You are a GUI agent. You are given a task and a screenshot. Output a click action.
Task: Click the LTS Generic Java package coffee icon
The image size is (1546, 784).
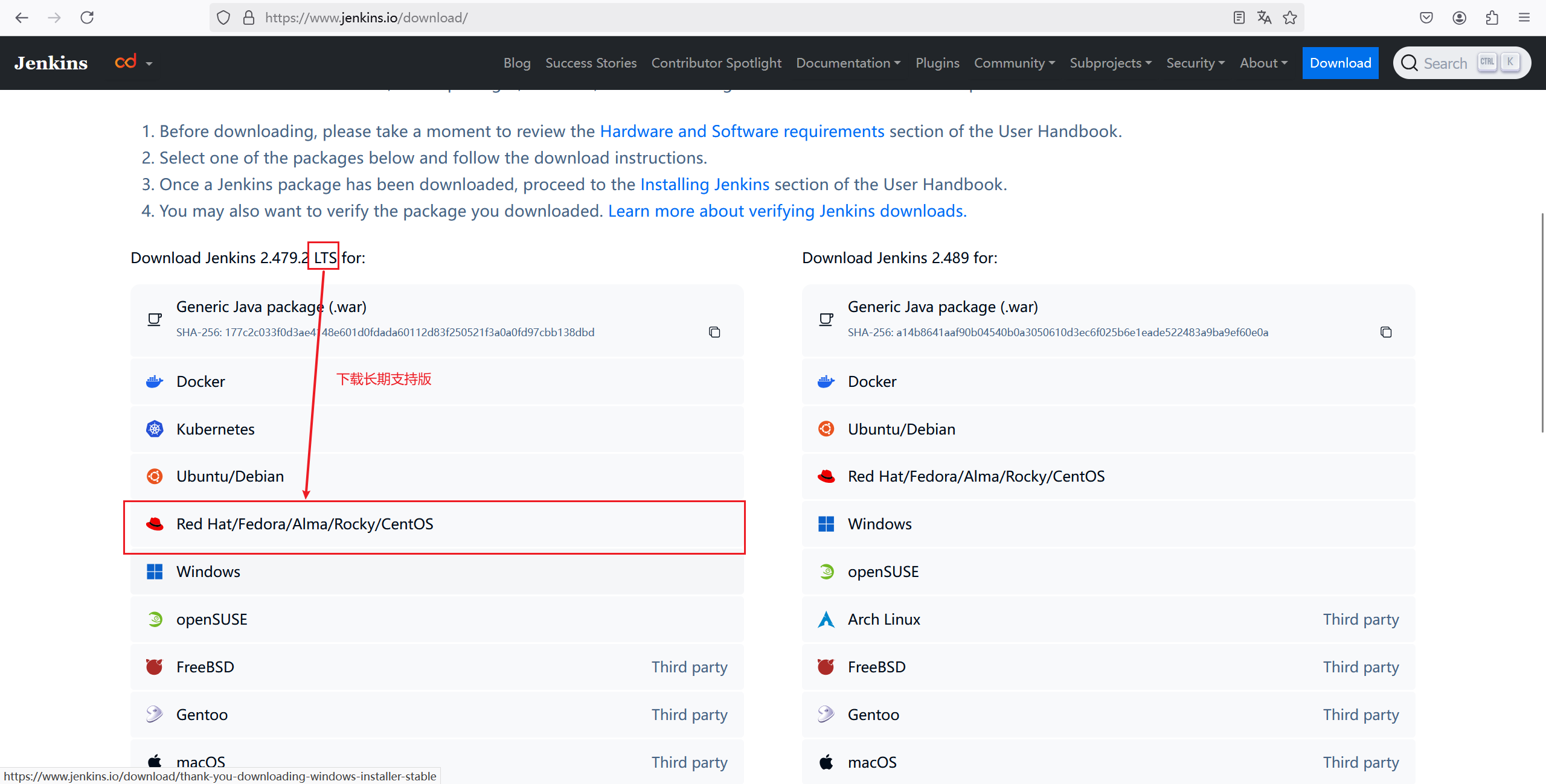155,319
